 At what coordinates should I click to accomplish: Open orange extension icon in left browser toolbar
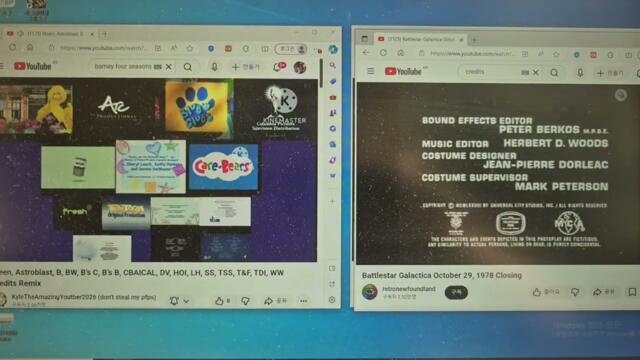click(x=228, y=49)
